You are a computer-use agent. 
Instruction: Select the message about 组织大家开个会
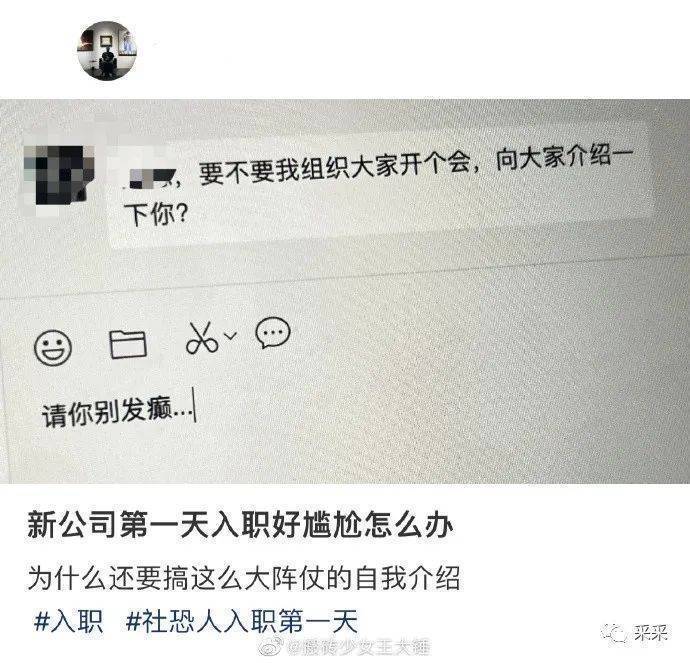[x=378, y=187]
